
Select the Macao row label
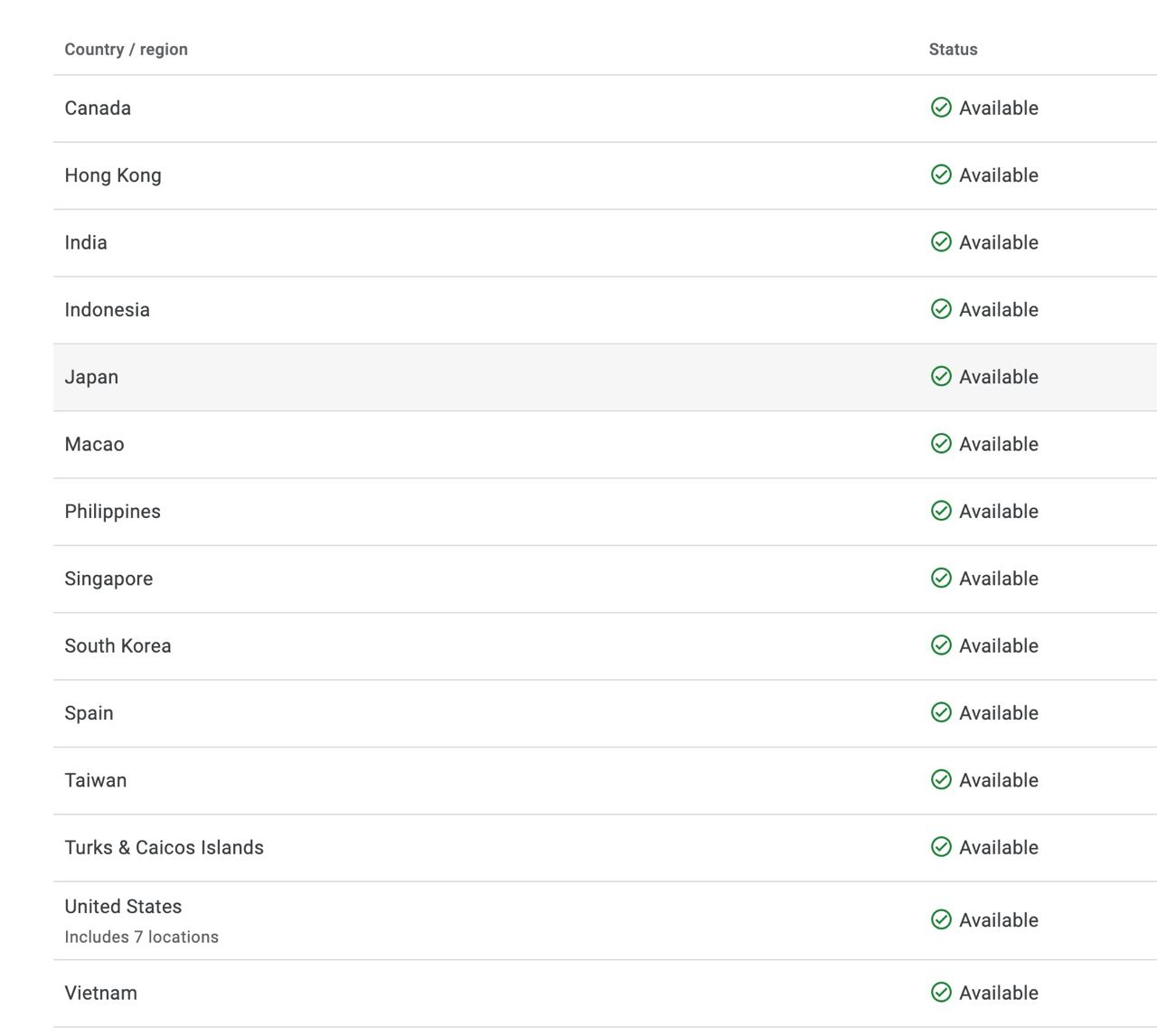94,444
